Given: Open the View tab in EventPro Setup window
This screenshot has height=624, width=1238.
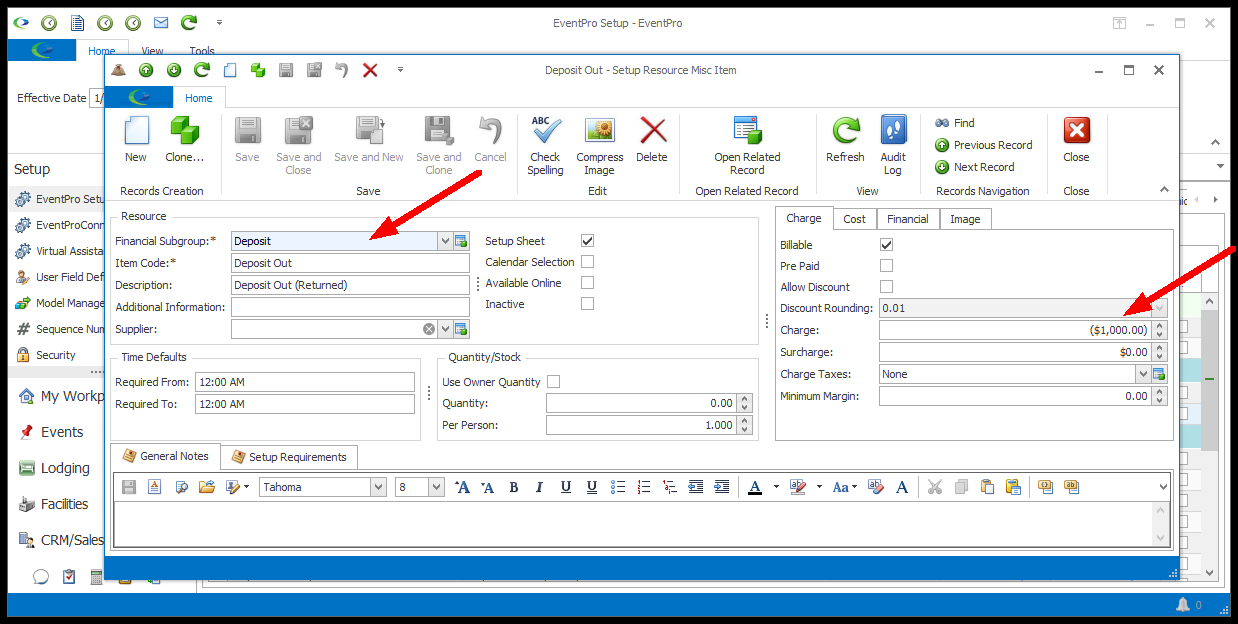Looking at the screenshot, I should (x=152, y=51).
